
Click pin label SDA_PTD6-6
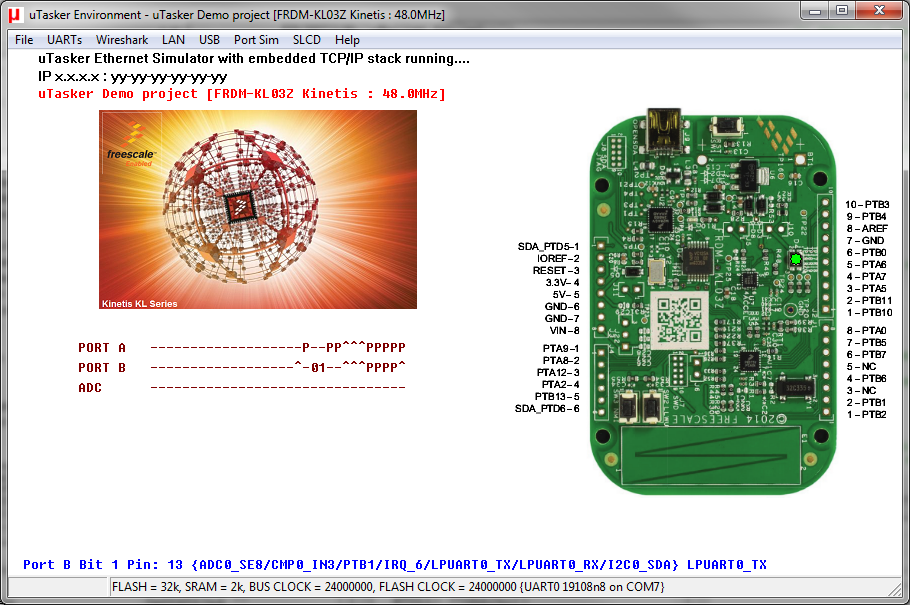tap(547, 409)
